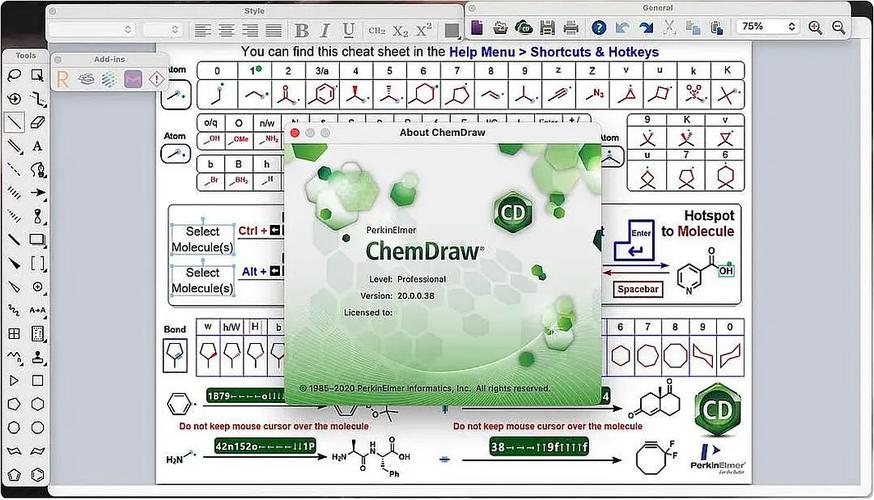Select the Acyclic Chain tool
Image resolution: width=874 pixels, height=500 pixels.
pos(14,357)
